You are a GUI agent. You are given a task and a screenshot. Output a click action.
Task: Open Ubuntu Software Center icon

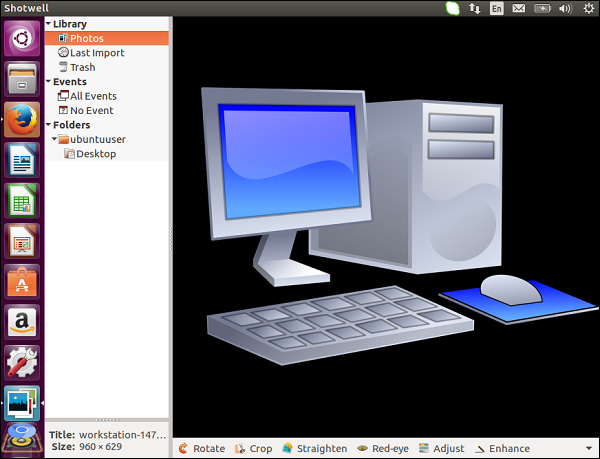pos(22,281)
